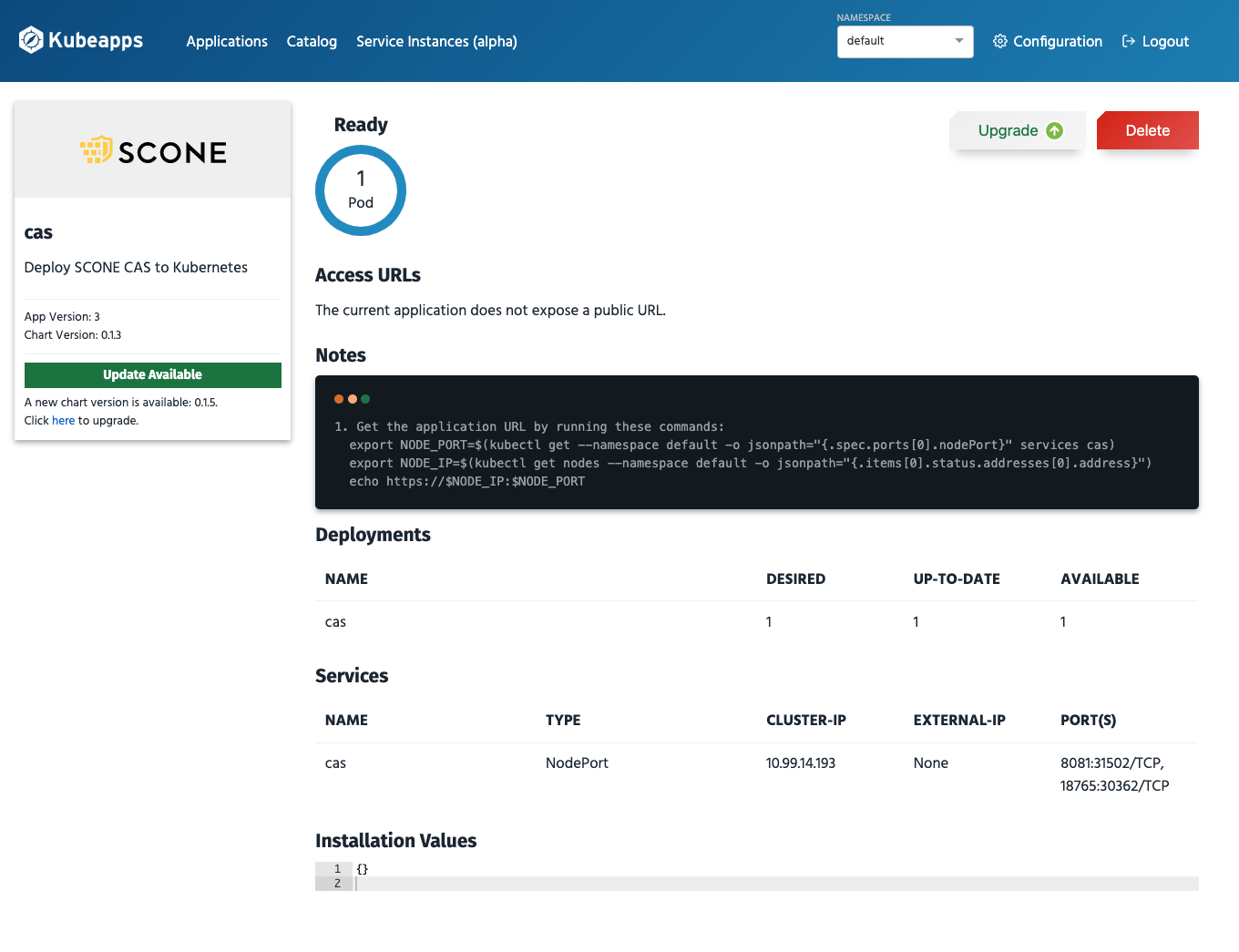
Task: Click the 'here' link to upgrade
Action: click(63, 420)
